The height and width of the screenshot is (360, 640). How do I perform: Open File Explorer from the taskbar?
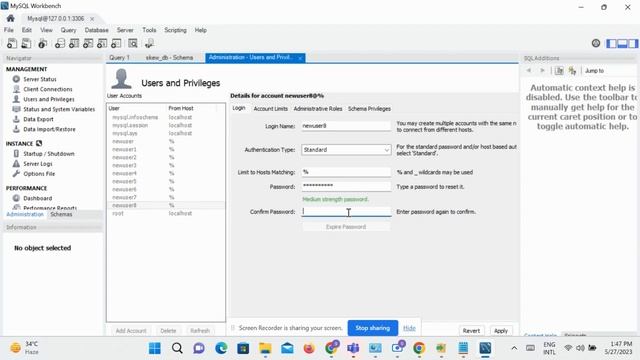265,348
